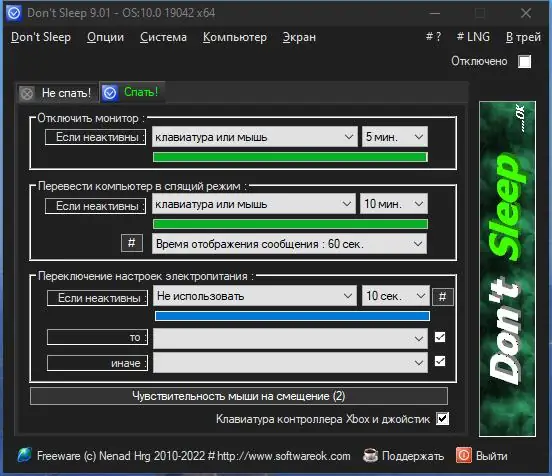Click 'Если неактивны' in sleep mode section

[x=95, y=206]
